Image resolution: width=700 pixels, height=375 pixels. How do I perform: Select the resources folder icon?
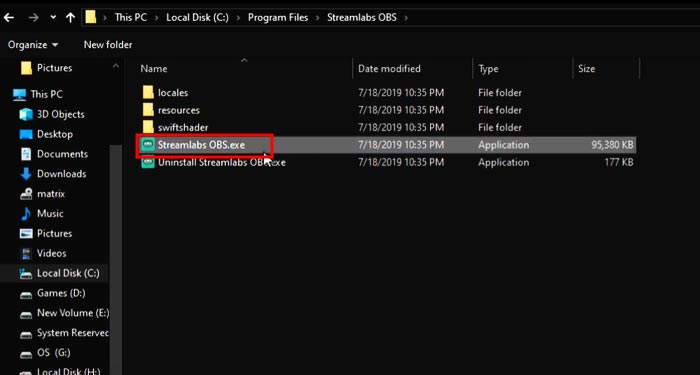click(148, 110)
